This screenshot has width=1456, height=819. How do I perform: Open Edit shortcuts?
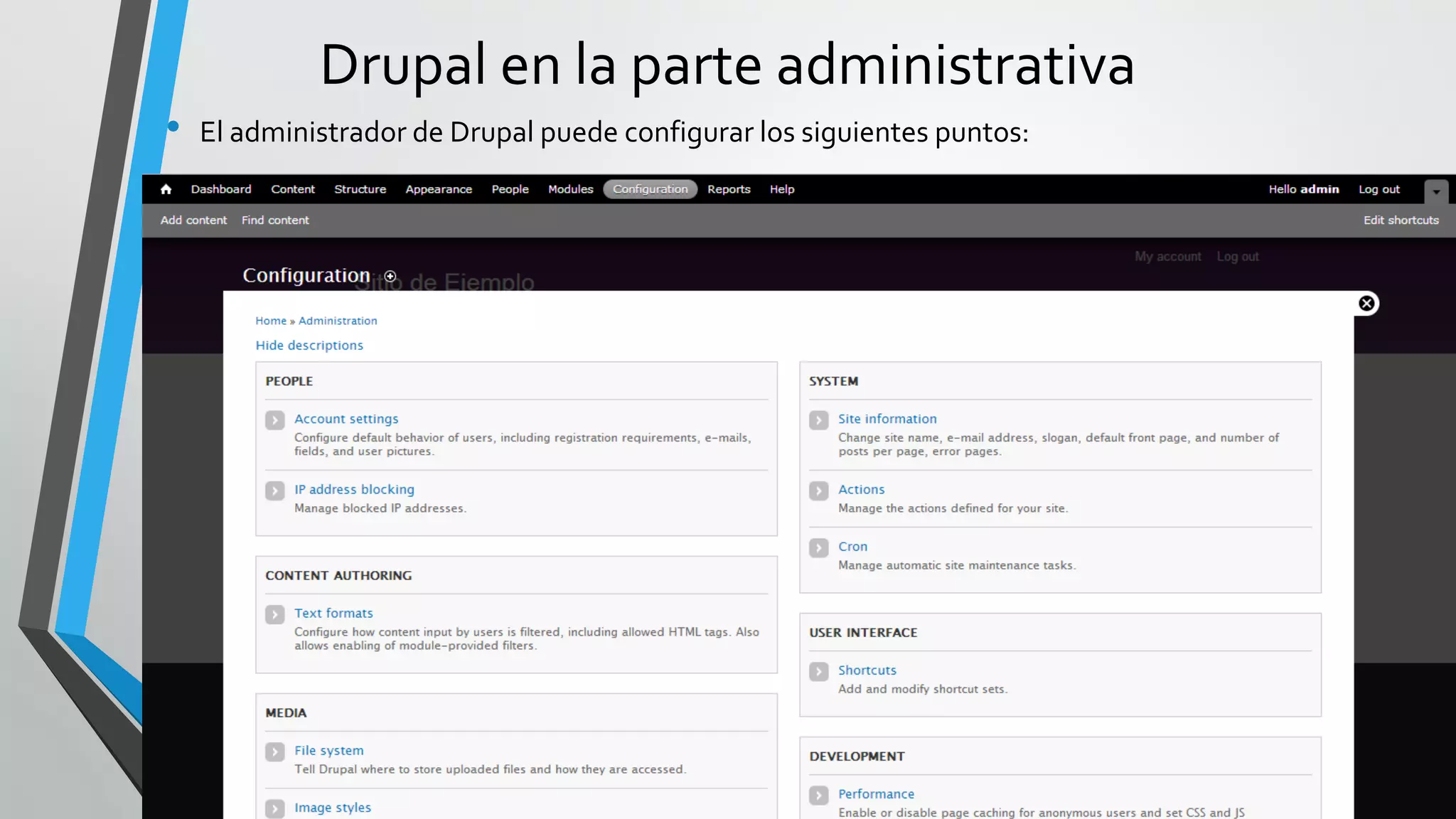pos(1401,220)
